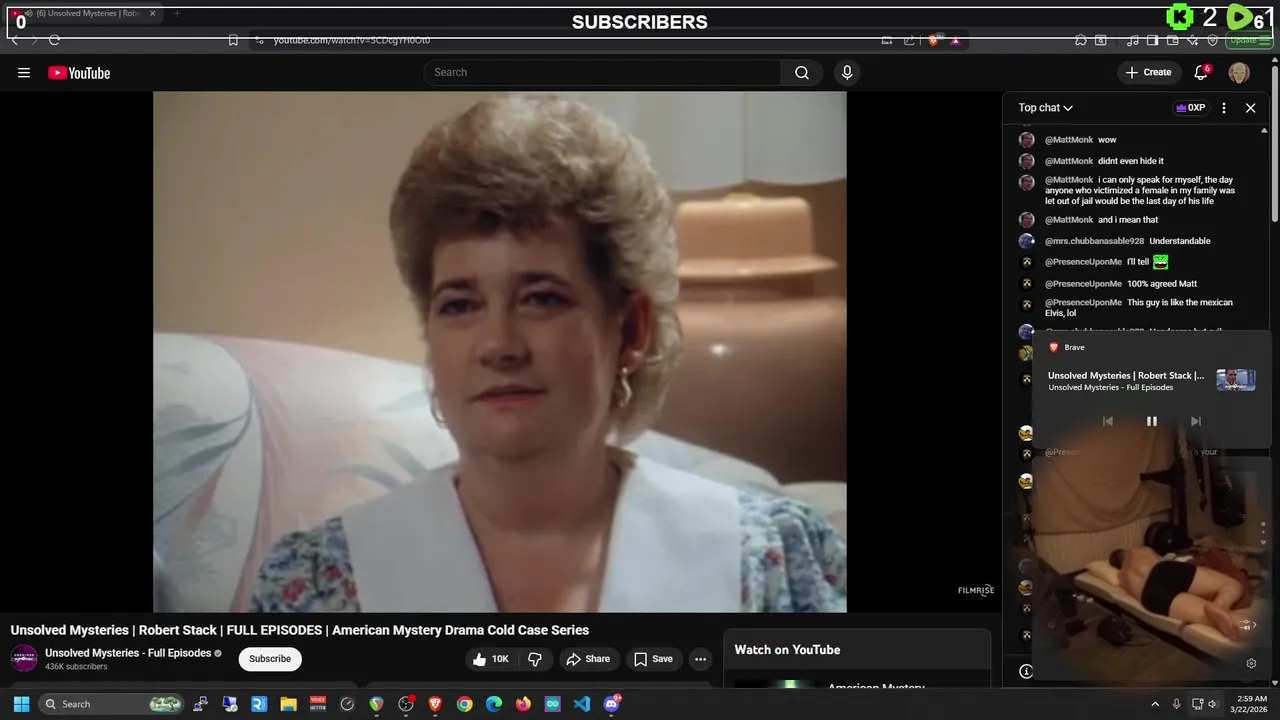Save the video to a playlist
The height and width of the screenshot is (720, 1280).
click(x=653, y=659)
